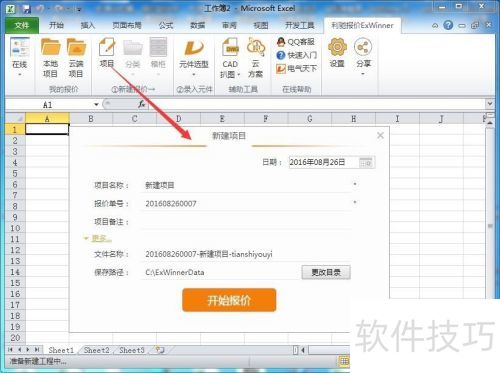Expand the 在线 dropdown arrow
Image resolution: width=500 pixels, height=373 pixels.
(19, 74)
